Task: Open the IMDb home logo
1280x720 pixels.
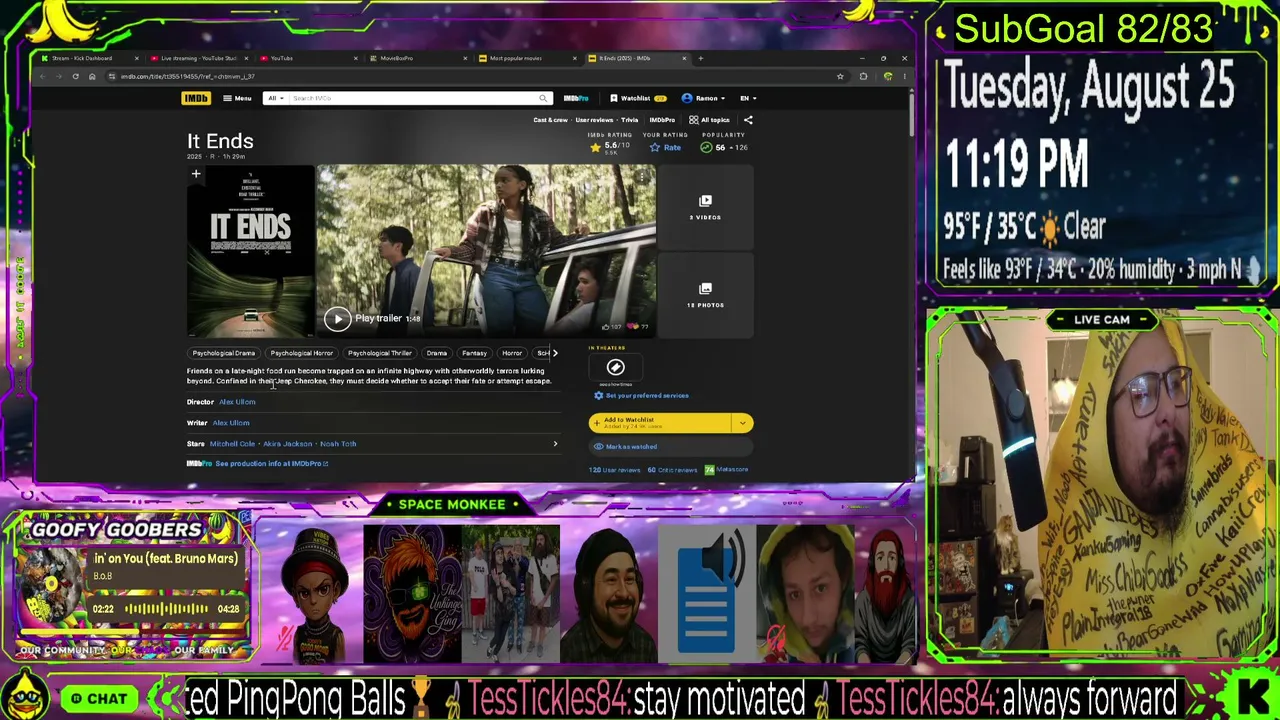Action: point(196,98)
